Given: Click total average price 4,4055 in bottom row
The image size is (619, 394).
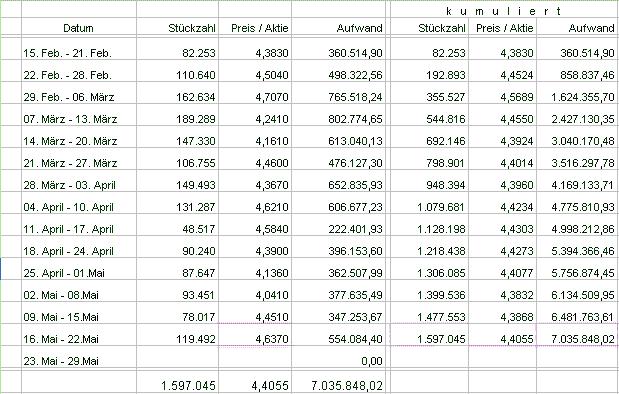Looking at the screenshot, I should 255,385.
